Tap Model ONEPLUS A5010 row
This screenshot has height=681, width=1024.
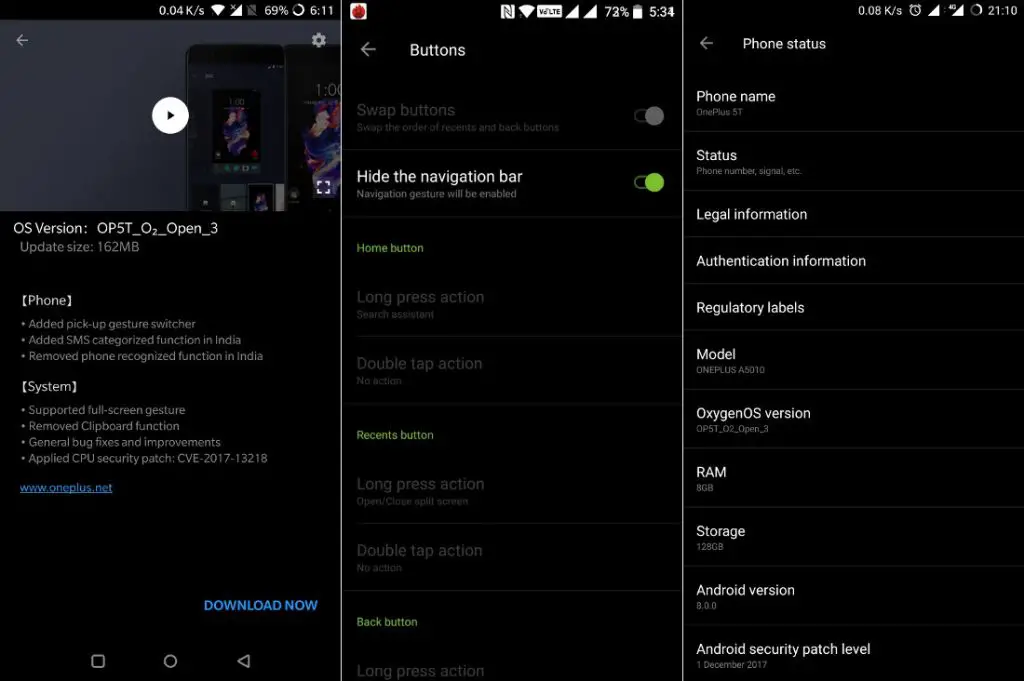tap(854, 360)
